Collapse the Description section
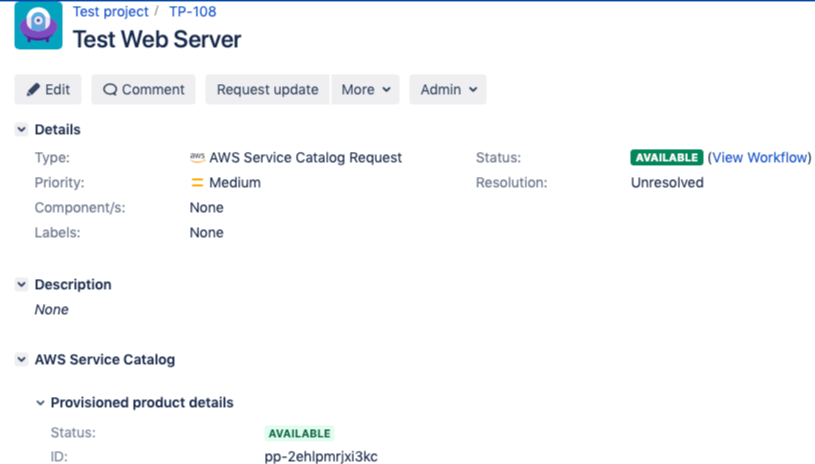Image resolution: width=815 pixels, height=464 pixels. click(x=21, y=284)
